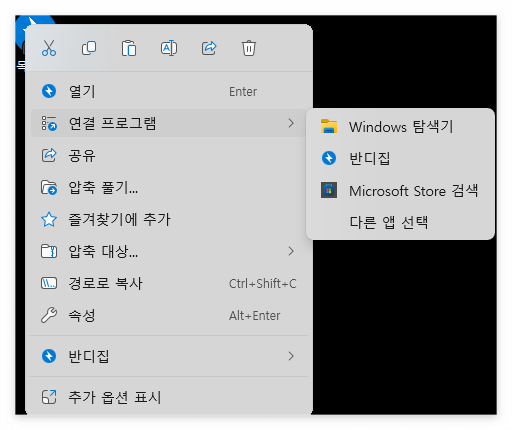
Task: Click the open-with icon beside 연결 프로그램
Action: click(49, 123)
